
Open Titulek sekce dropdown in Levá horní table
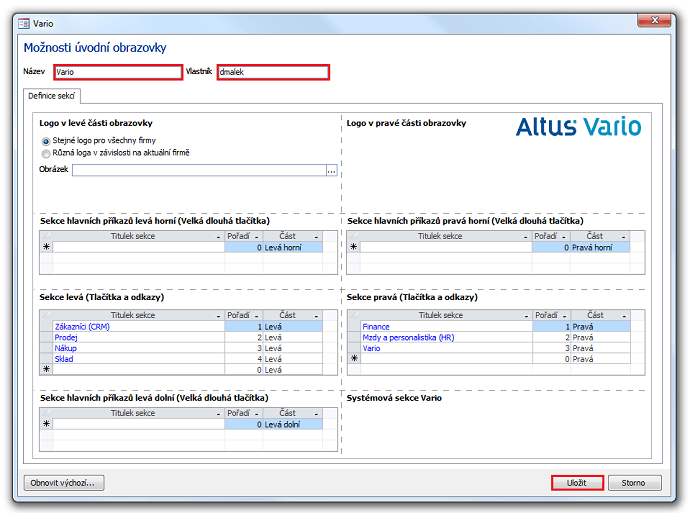coord(218,237)
